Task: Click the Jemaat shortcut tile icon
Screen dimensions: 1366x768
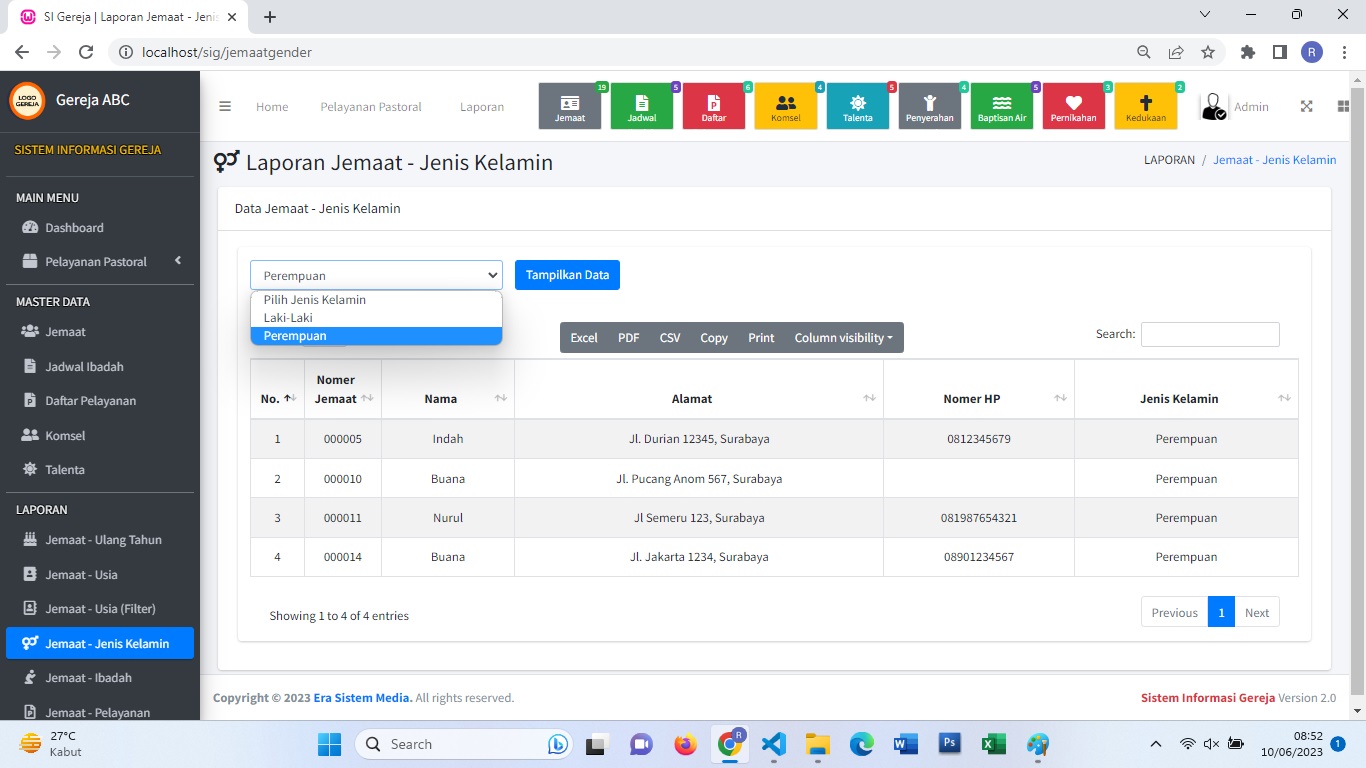Action: [570, 106]
